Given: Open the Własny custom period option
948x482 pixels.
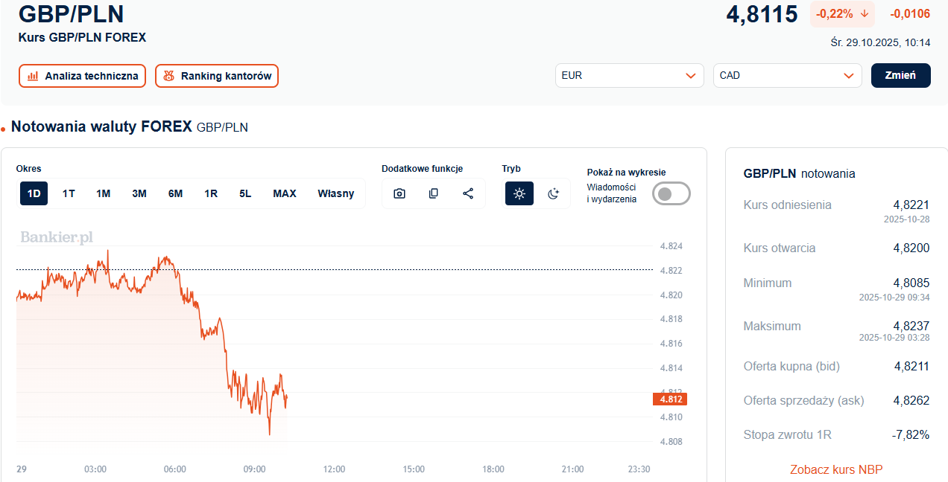Looking at the screenshot, I should coord(336,193).
